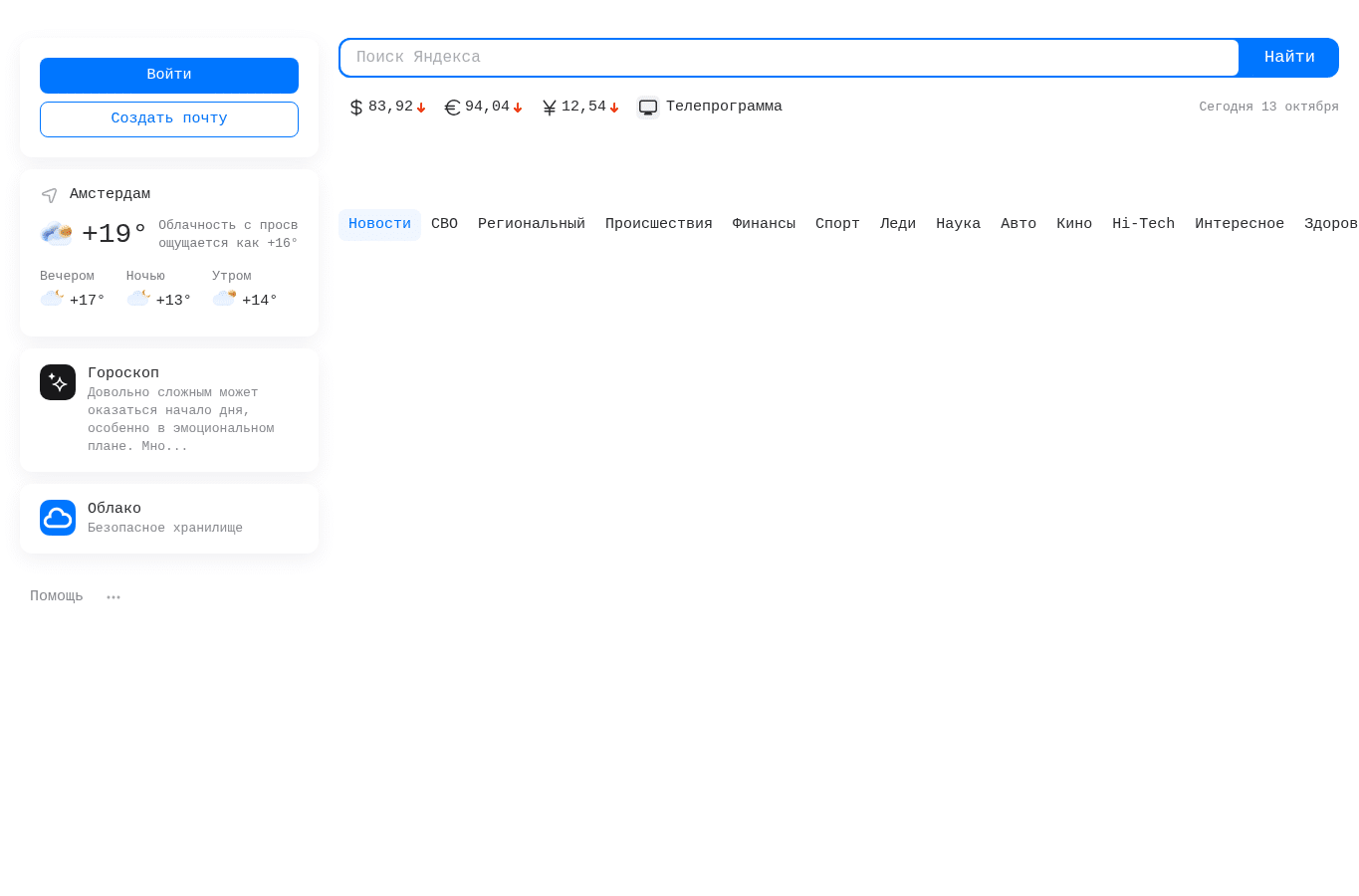Click the location arrow icon near Амстердам
Screen dimensions: 1359x896
pos(49,195)
